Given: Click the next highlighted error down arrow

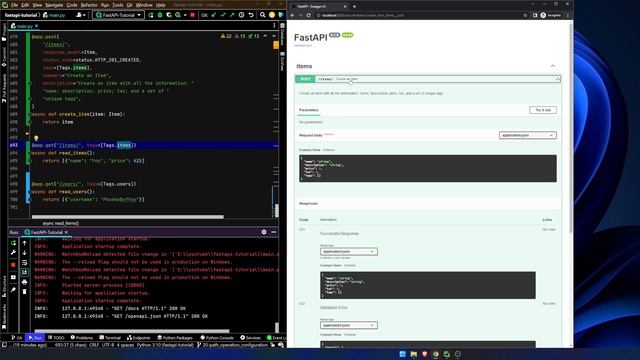Looking at the screenshot, I should pos(274,36).
